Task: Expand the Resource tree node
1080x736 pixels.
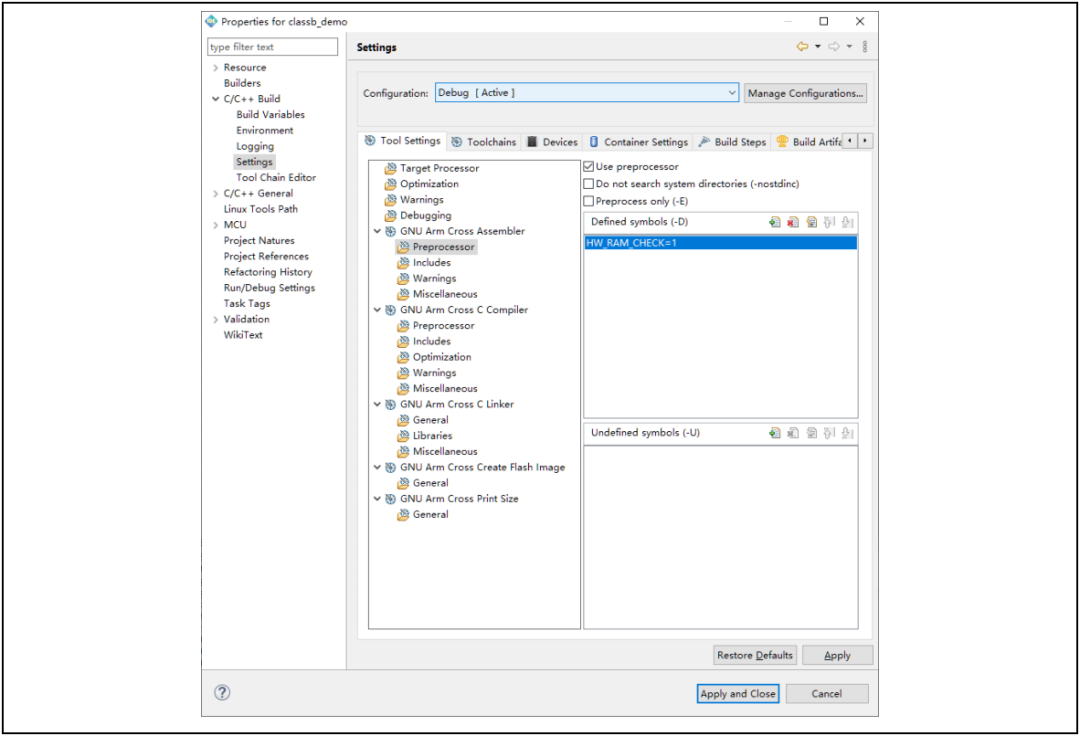Action: click(216, 67)
